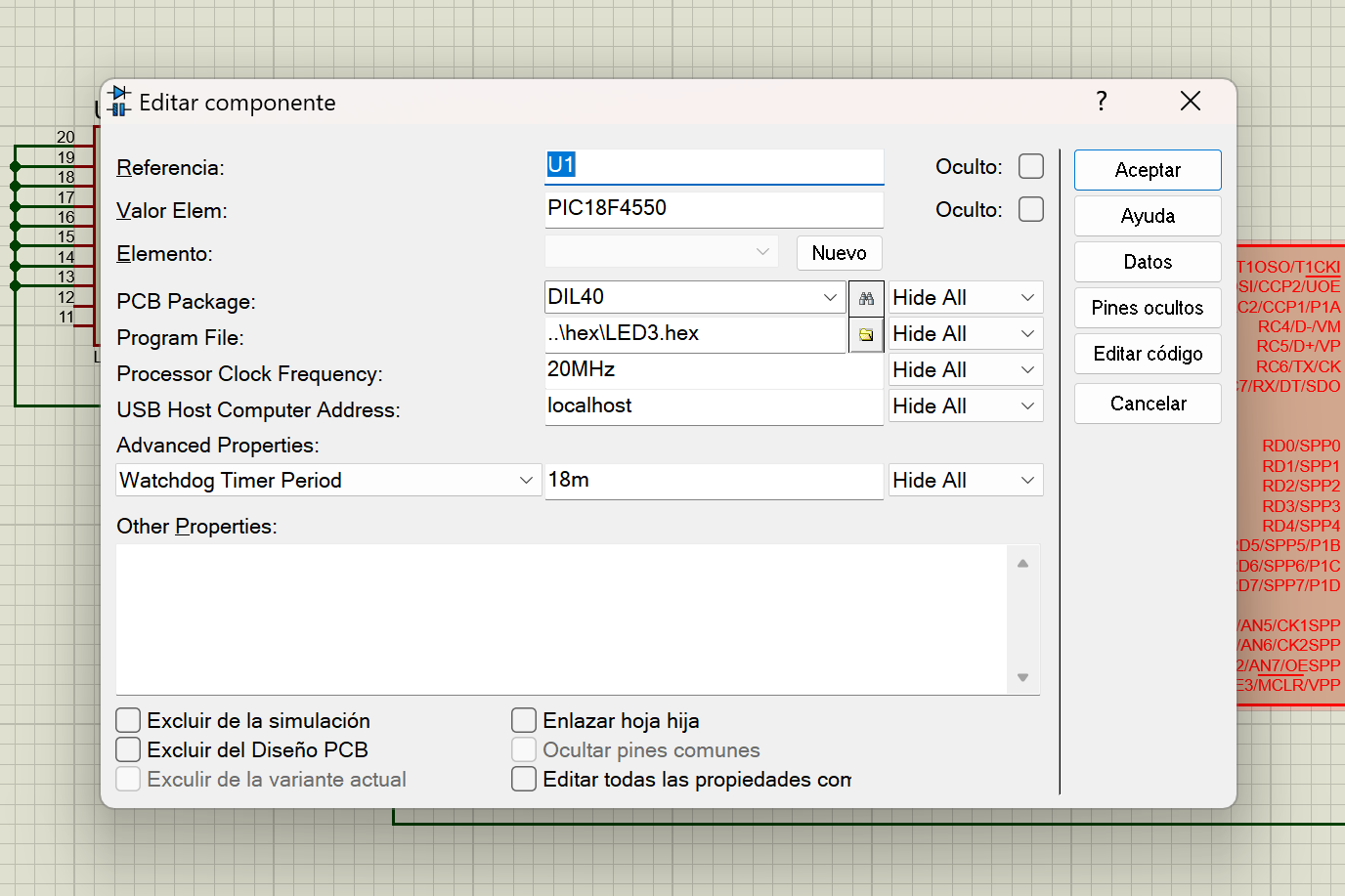Open Hide All dropdown for Watchdog Timer Period
Screen dimensions: 1345x896
point(966,480)
